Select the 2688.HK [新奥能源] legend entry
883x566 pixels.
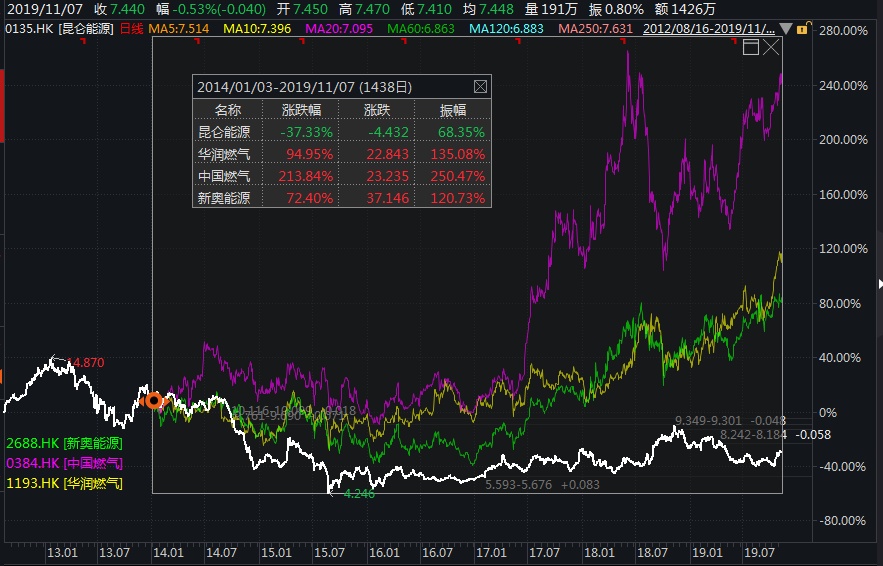click(64, 443)
